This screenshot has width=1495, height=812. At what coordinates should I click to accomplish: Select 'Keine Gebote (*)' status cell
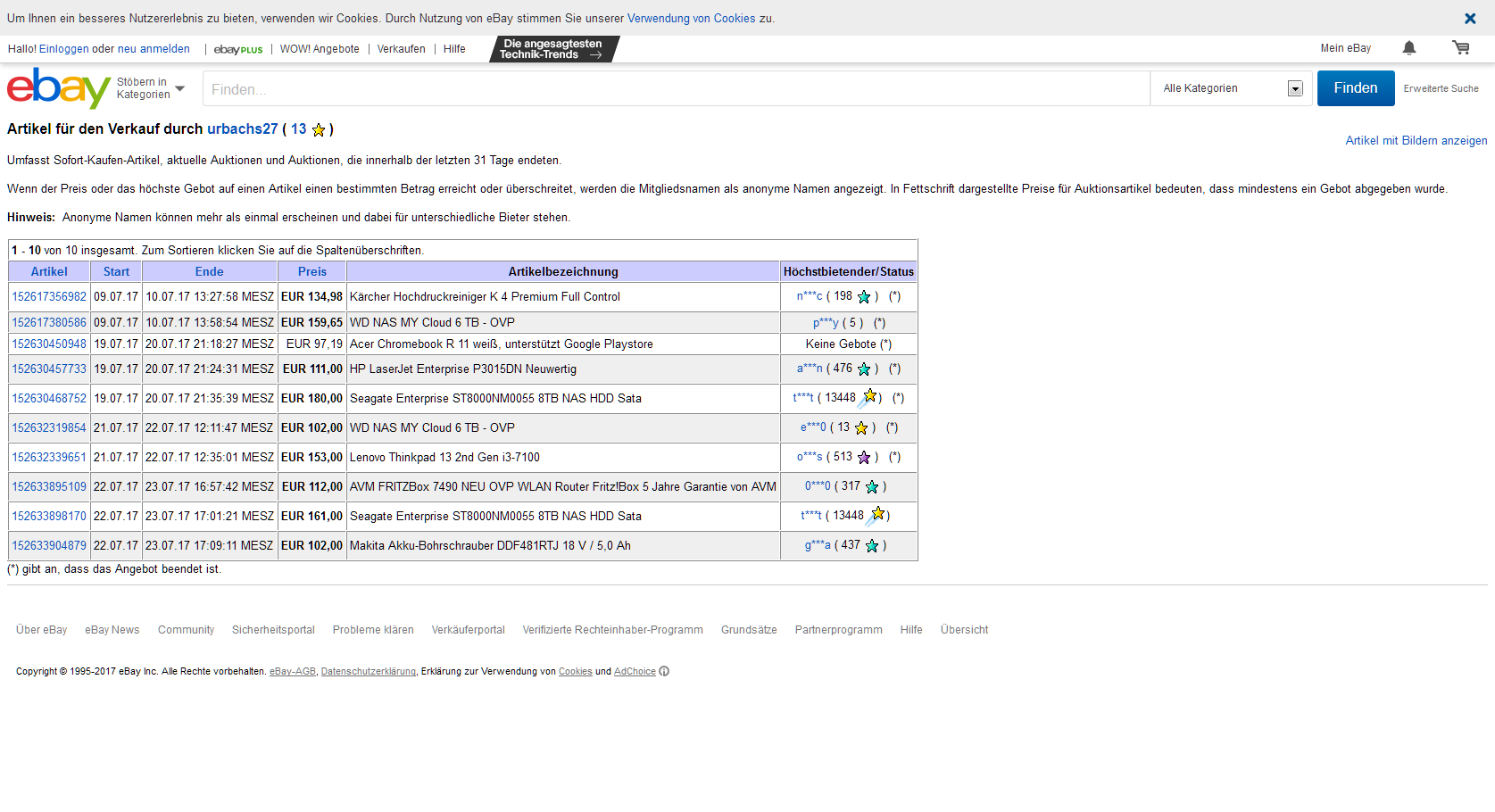(849, 344)
